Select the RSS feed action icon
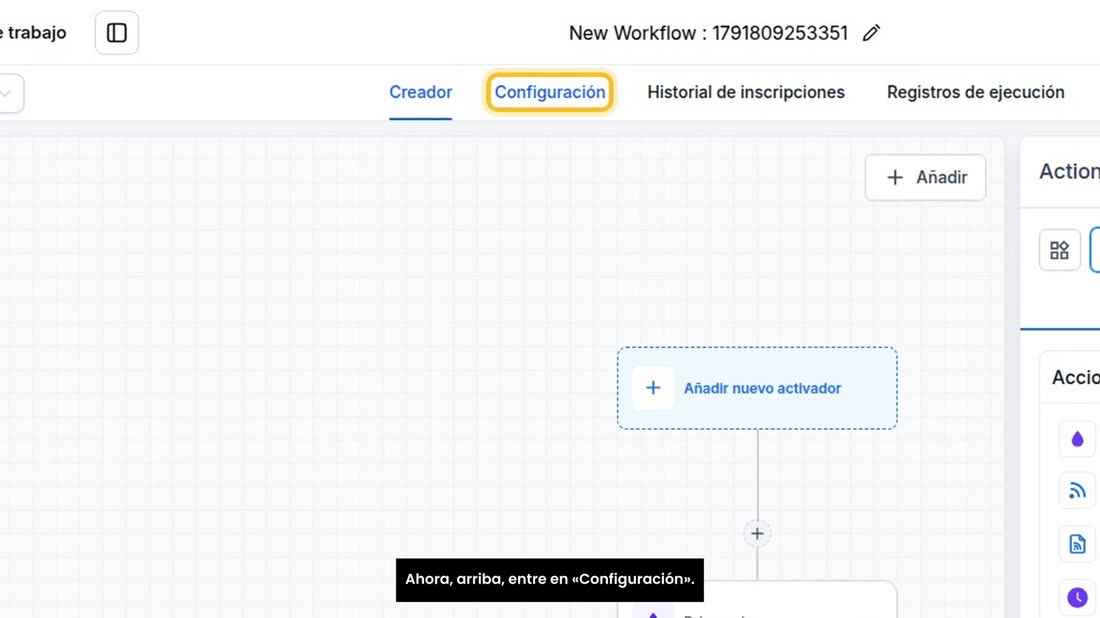The width and height of the screenshot is (1100, 618). click(1077, 491)
